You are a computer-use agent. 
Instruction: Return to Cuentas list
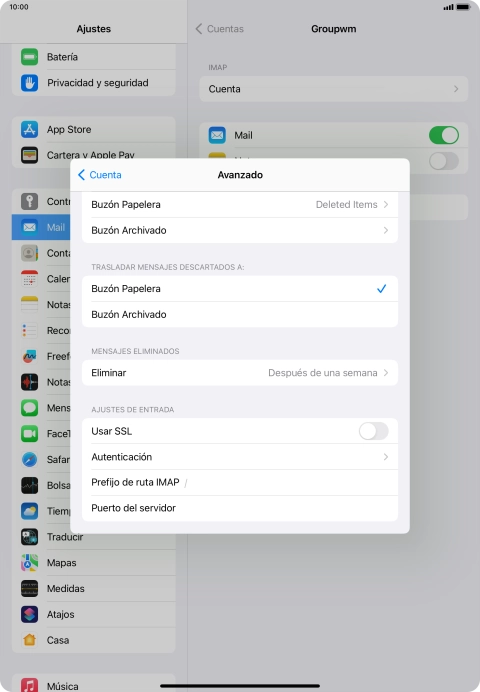220,29
